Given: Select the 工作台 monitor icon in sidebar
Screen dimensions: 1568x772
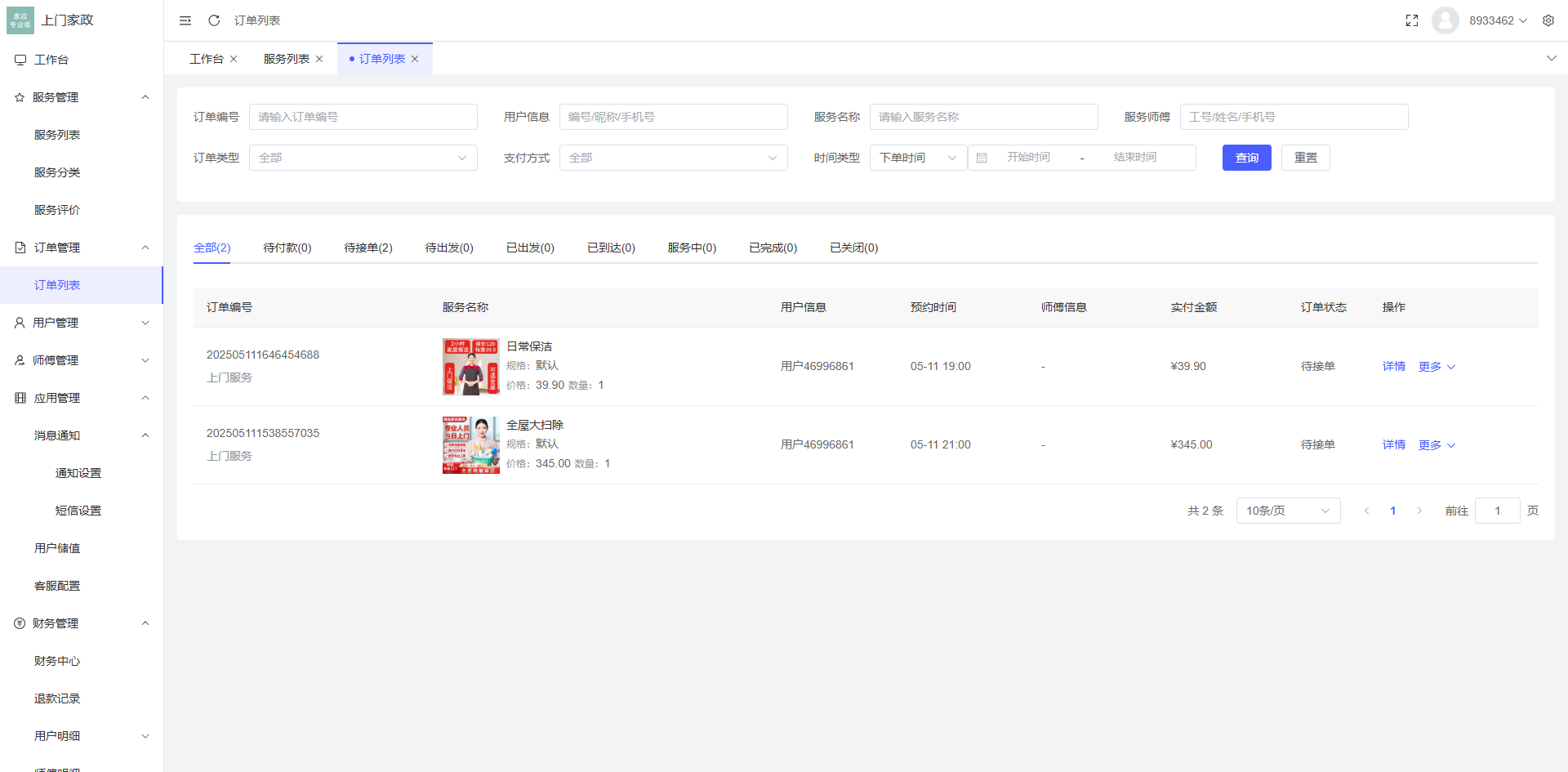Looking at the screenshot, I should [20, 59].
